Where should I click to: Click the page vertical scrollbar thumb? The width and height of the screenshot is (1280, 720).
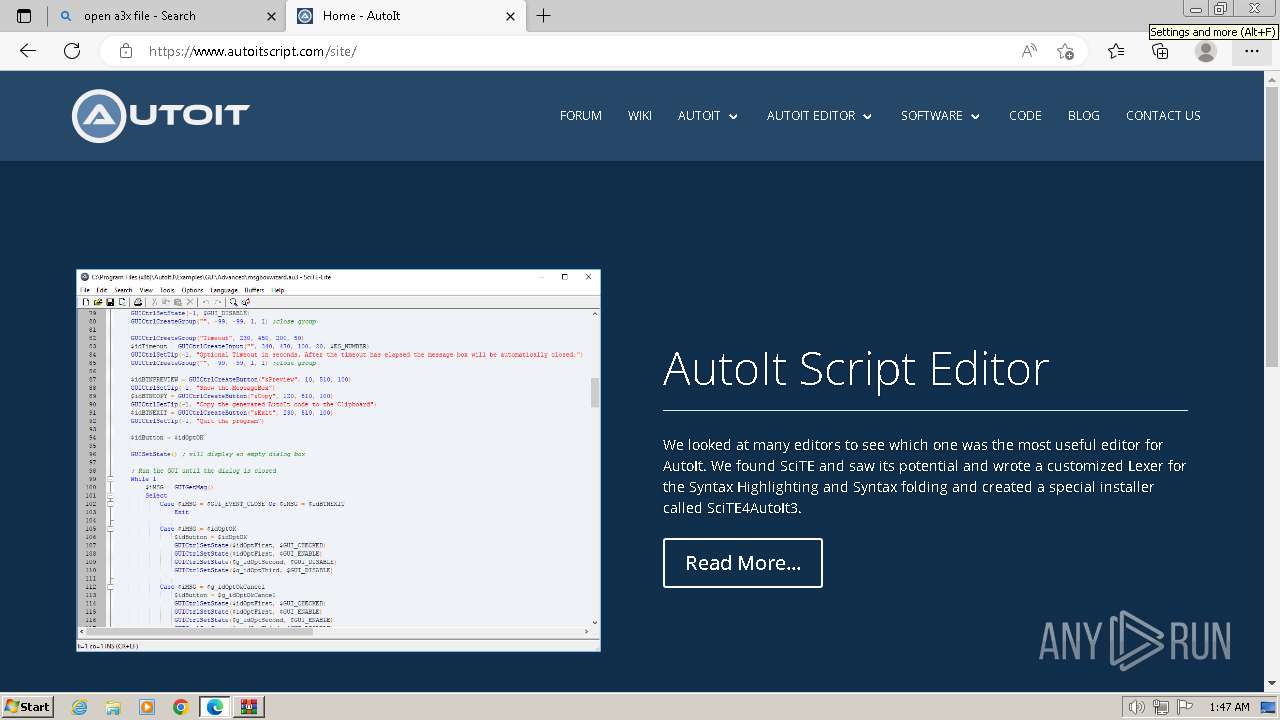point(1272,227)
